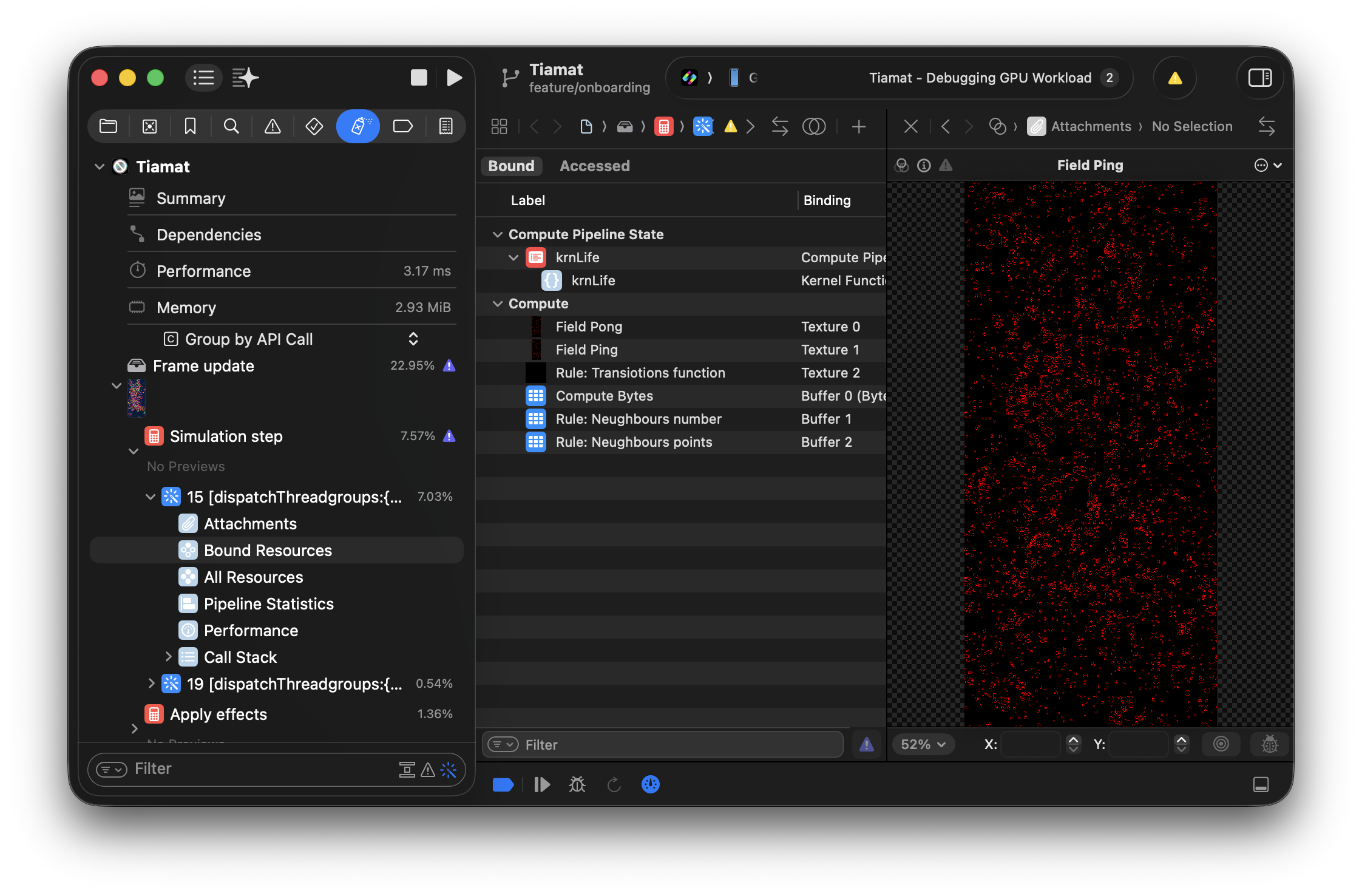Switch to the Accessed tab
Image resolution: width=1362 pixels, height=896 pixels.
pos(594,166)
